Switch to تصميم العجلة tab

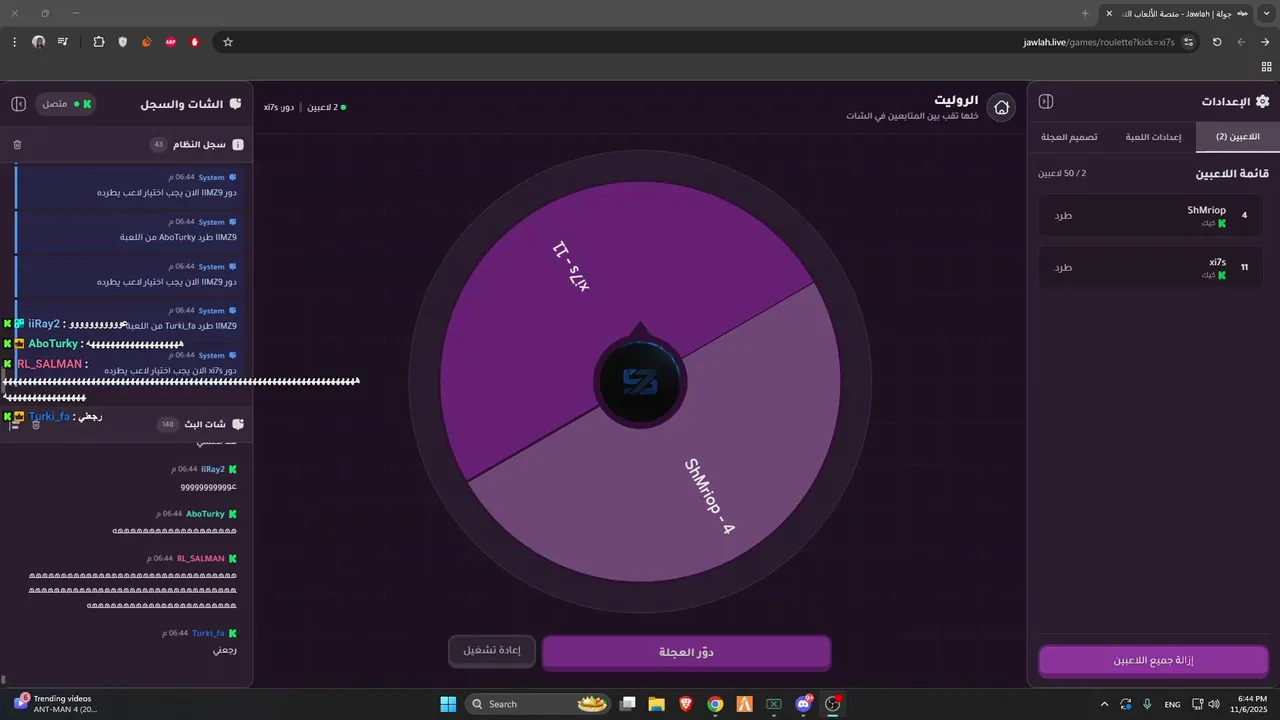click(x=1069, y=137)
